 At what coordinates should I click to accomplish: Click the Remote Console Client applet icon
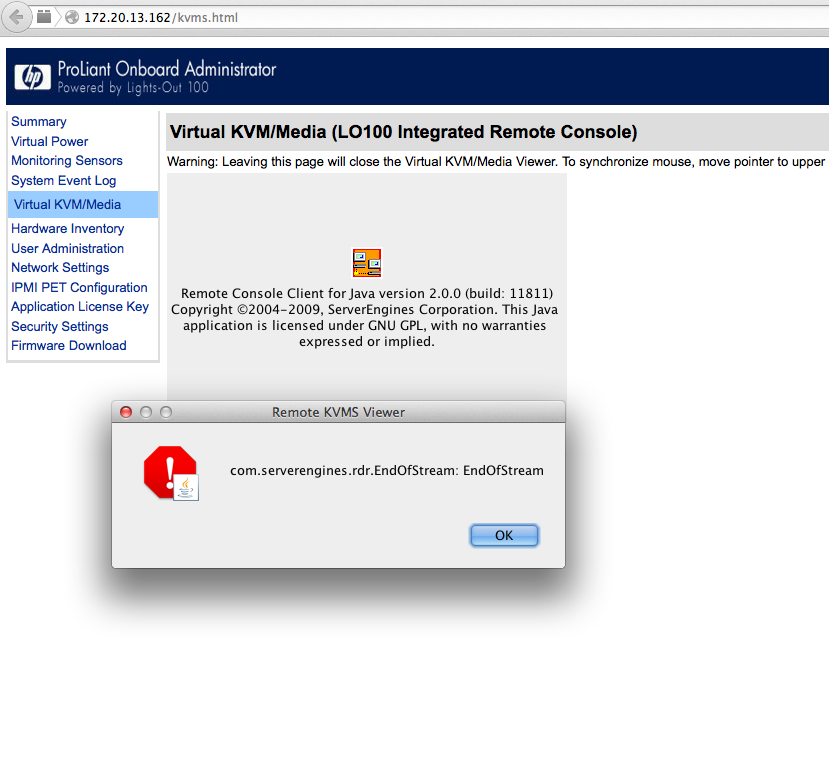[x=367, y=263]
